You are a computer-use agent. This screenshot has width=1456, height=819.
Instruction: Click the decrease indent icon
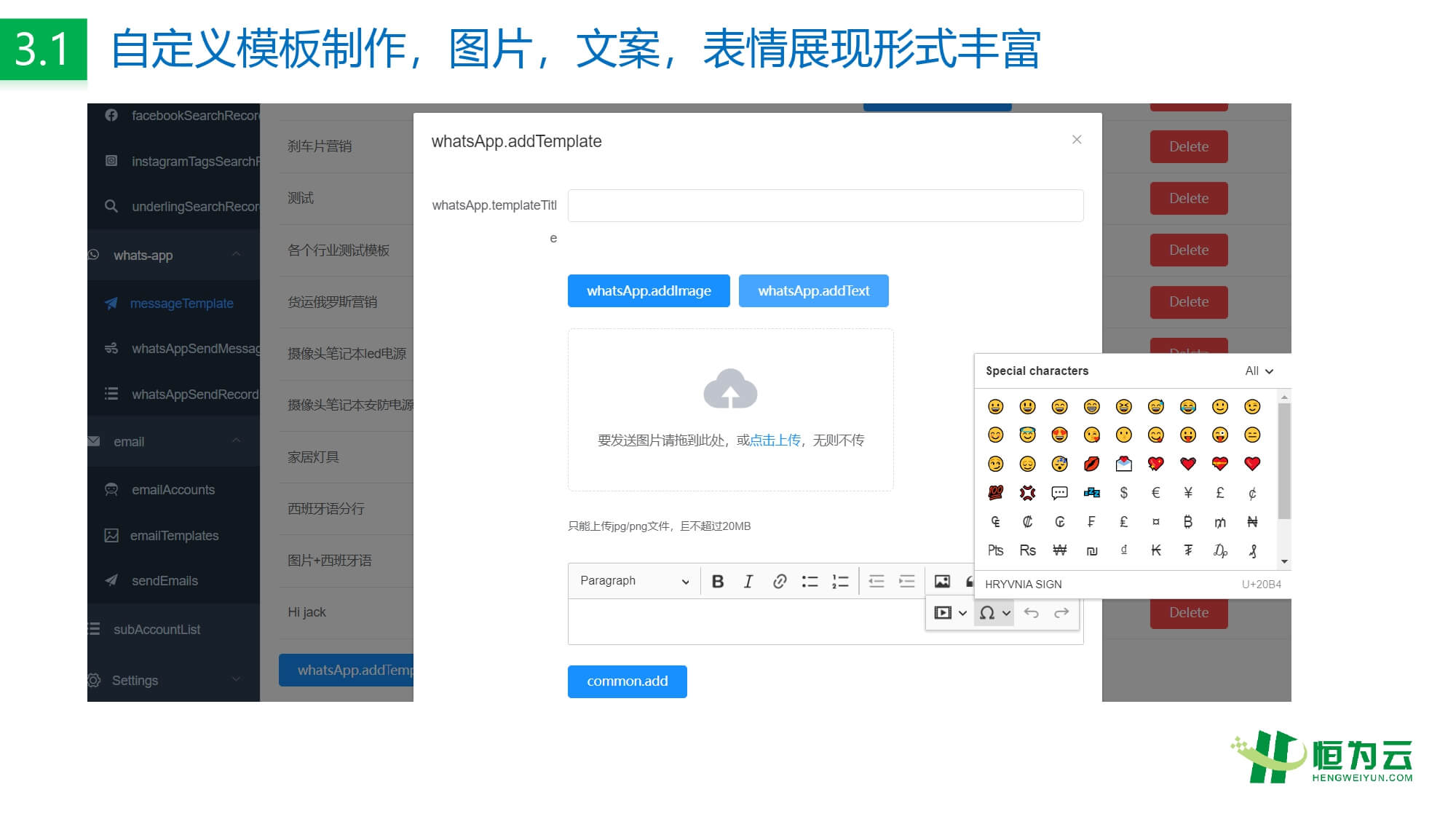point(877,581)
